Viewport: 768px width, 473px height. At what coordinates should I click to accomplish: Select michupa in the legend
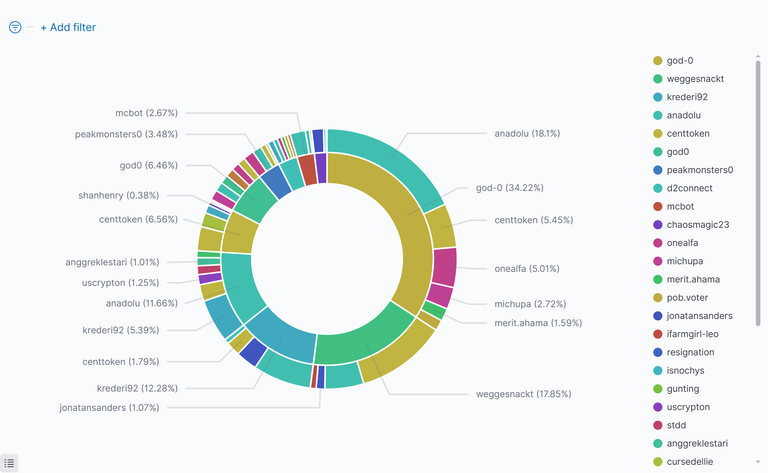pyautogui.click(x=684, y=261)
